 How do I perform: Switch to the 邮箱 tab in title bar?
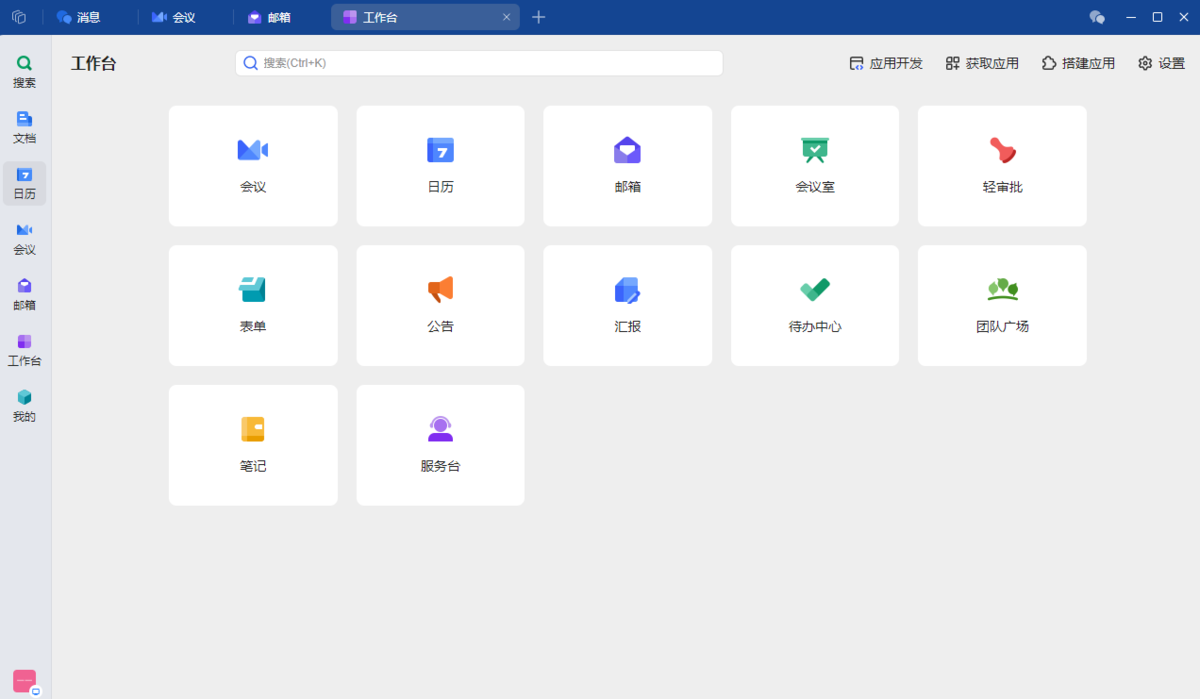(270, 17)
